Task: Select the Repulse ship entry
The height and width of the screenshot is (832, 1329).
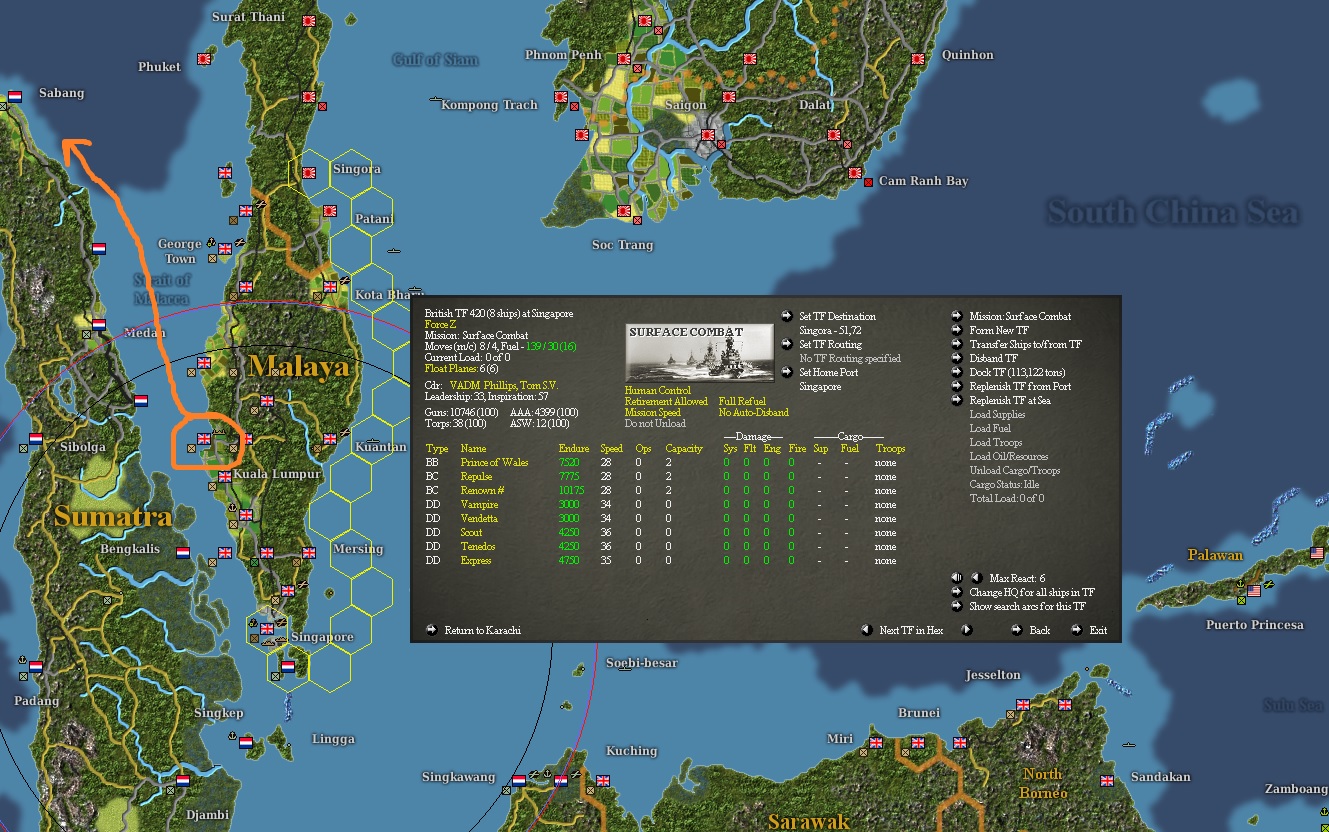Action: point(477,477)
